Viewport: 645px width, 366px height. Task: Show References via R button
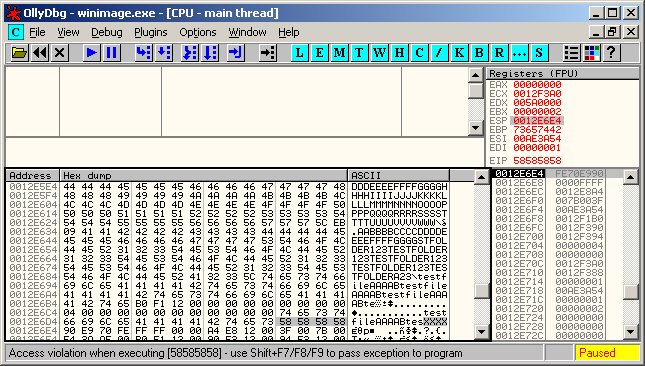tap(499, 53)
